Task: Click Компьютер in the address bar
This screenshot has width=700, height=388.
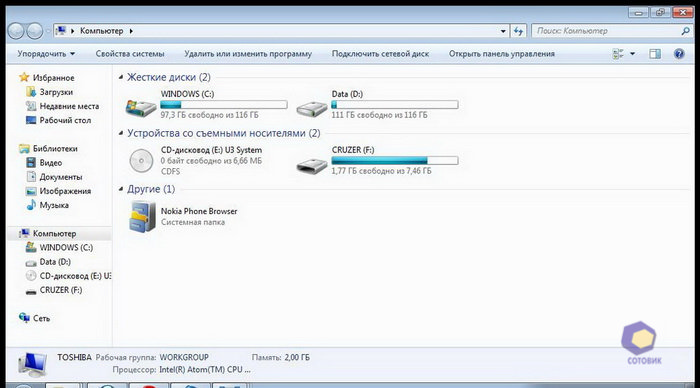Action: (x=101, y=31)
